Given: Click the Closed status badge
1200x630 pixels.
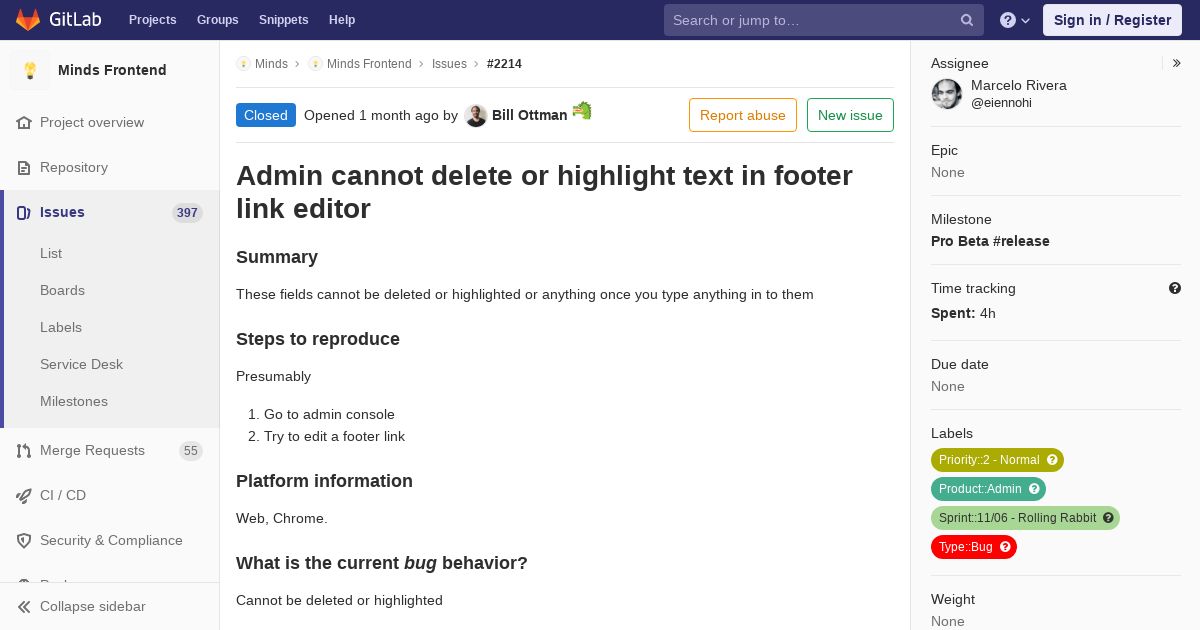Looking at the screenshot, I should pyautogui.click(x=266, y=115).
